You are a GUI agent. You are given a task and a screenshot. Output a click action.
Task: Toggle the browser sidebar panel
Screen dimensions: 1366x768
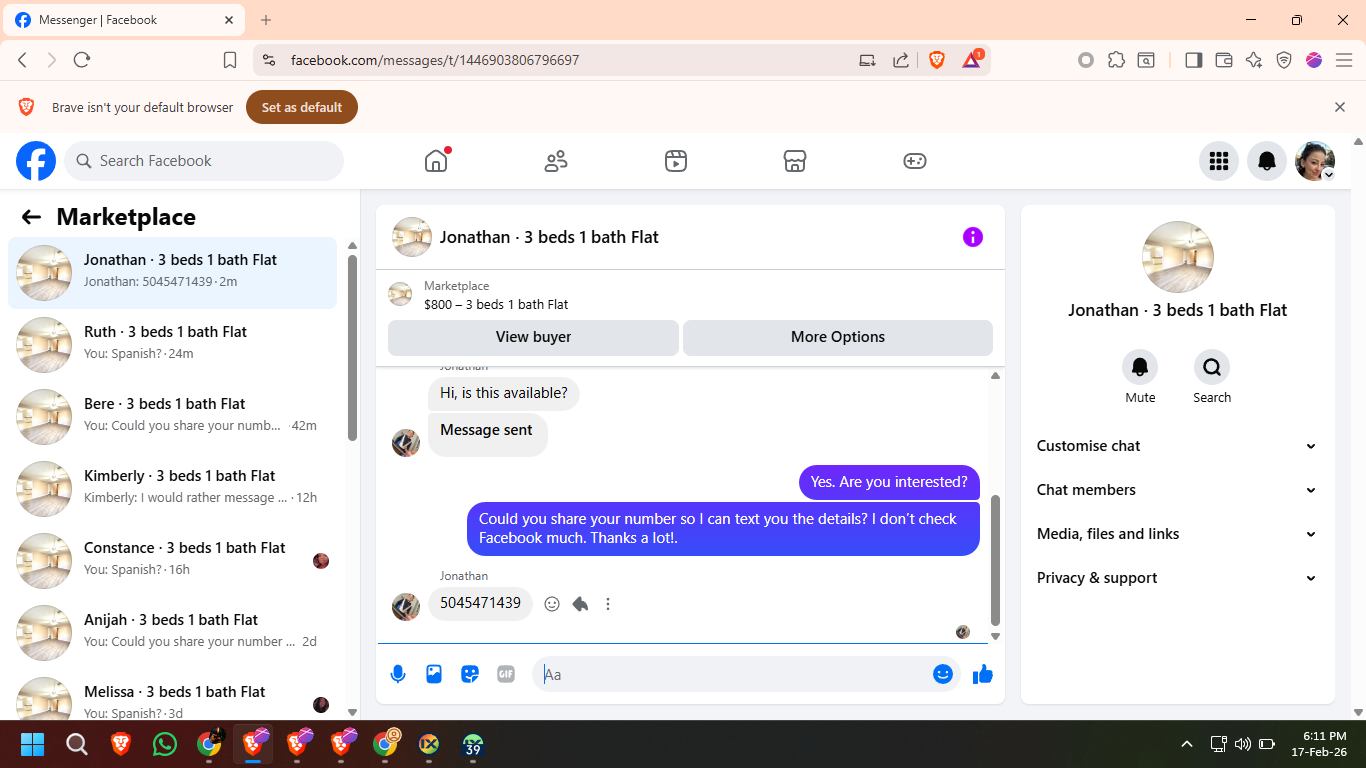(1193, 60)
